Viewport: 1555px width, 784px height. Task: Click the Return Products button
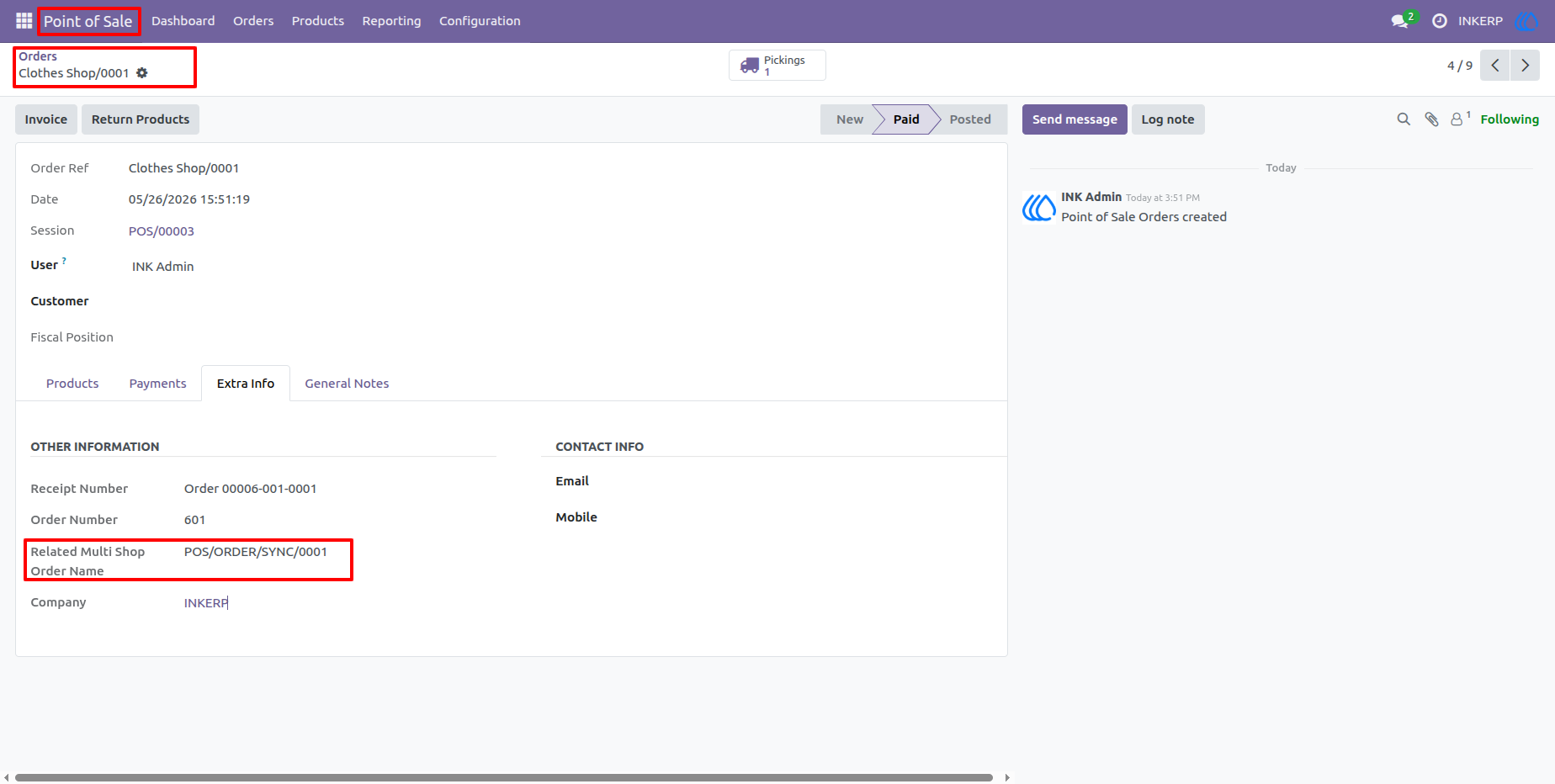point(141,119)
